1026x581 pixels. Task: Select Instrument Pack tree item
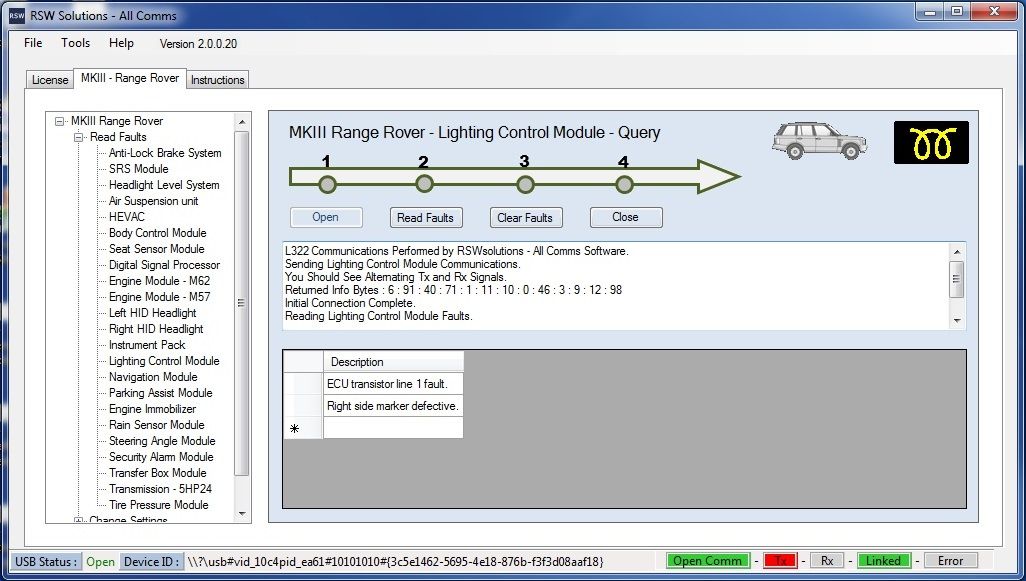[x=147, y=345]
